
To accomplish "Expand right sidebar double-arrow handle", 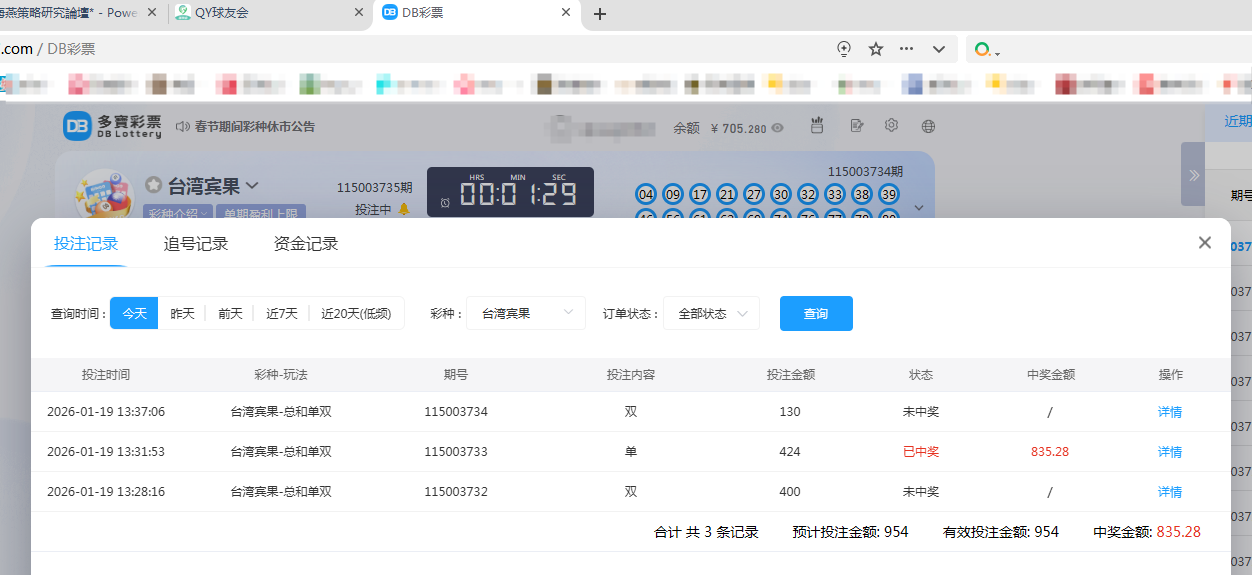I will (1193, 174).
